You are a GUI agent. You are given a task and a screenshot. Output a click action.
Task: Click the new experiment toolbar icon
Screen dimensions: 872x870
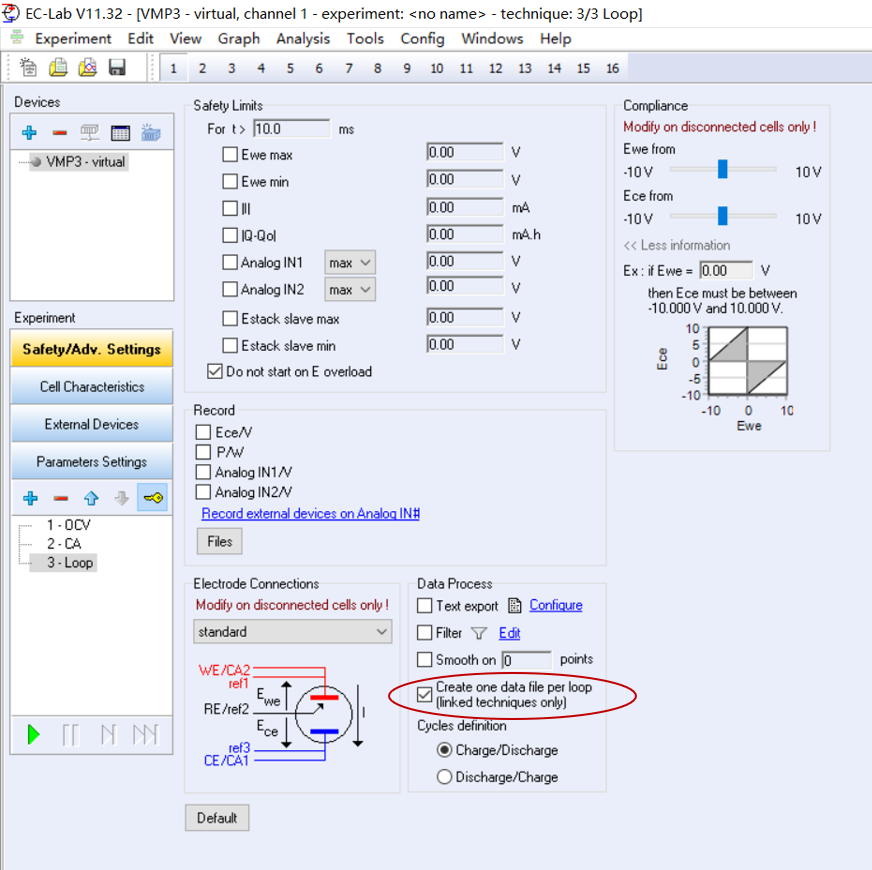pos(29,68)
